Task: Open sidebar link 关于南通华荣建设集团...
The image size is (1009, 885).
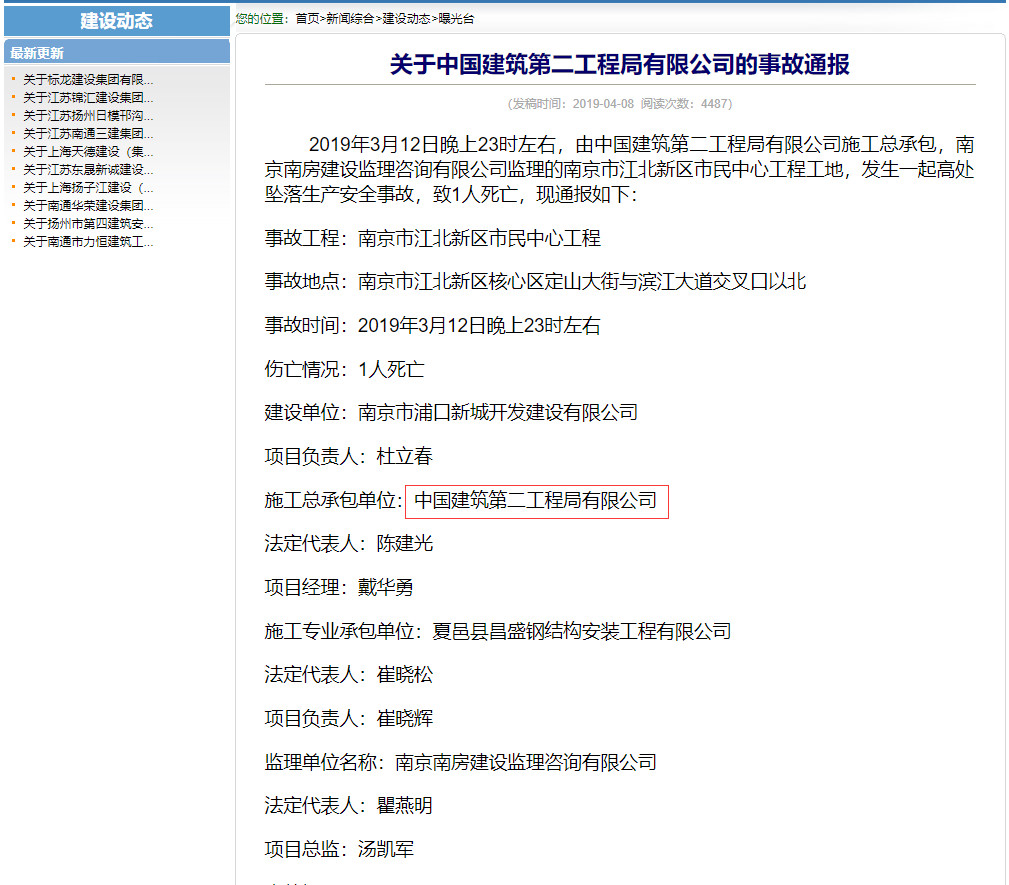Action: point(88,206)
